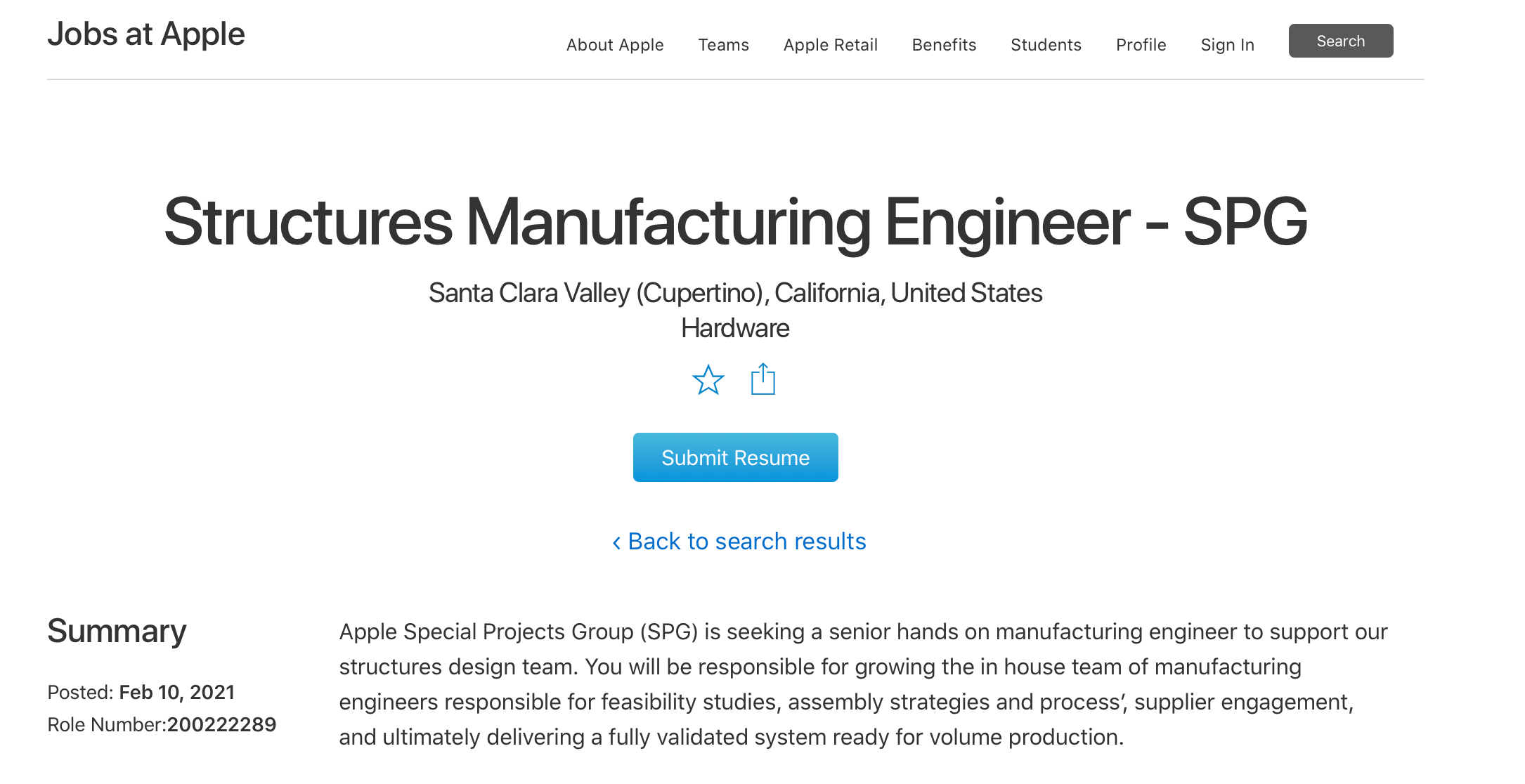Screen dimensions: 1525x784
Task: Click the posted date Feb 10, 2021
Action: pos(176,692)
